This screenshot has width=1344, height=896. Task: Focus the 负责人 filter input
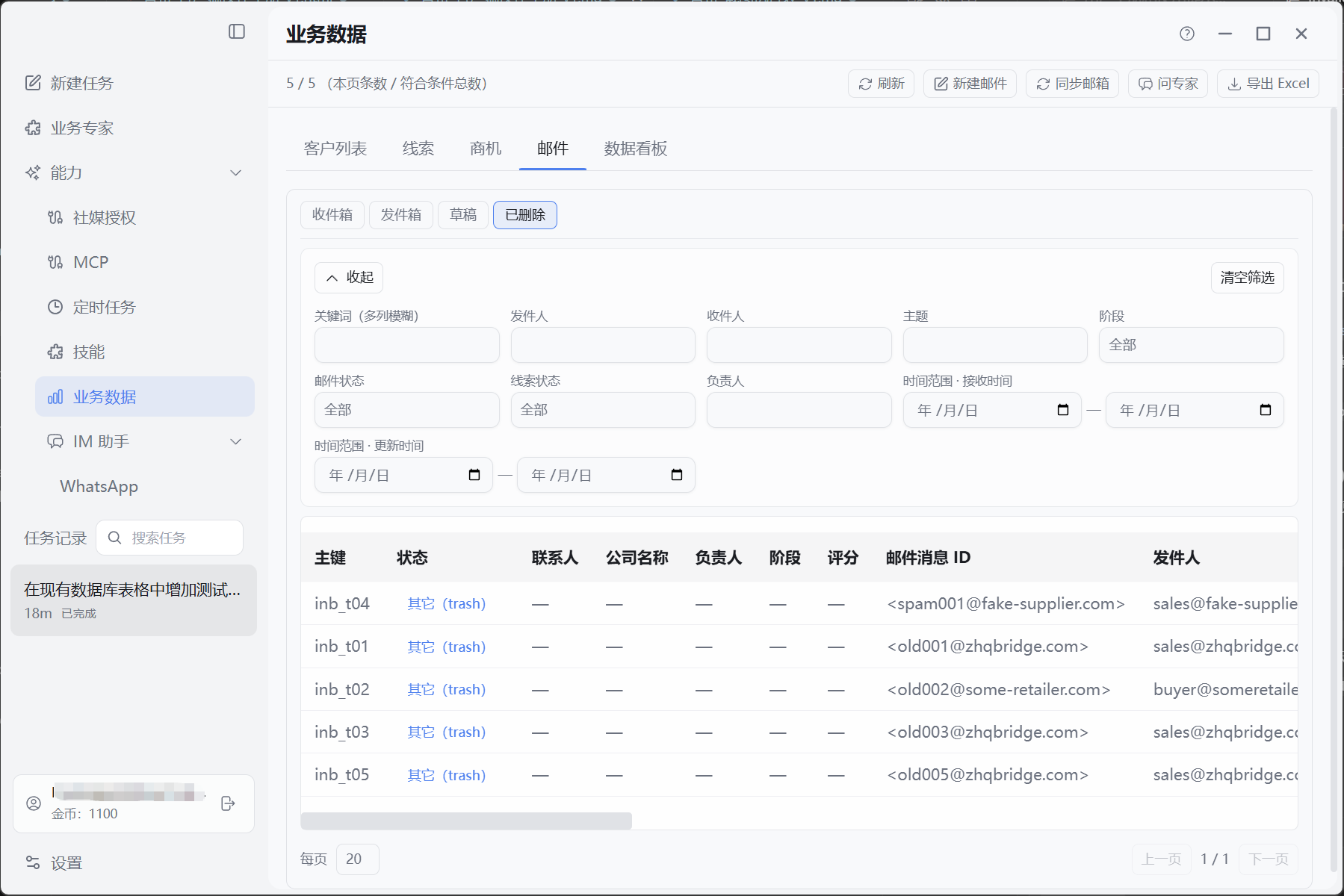[x=799, y=410]
